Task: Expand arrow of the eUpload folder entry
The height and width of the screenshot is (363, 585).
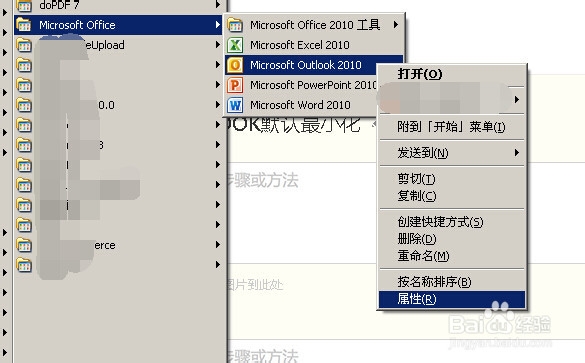Action: coord(218,45)
